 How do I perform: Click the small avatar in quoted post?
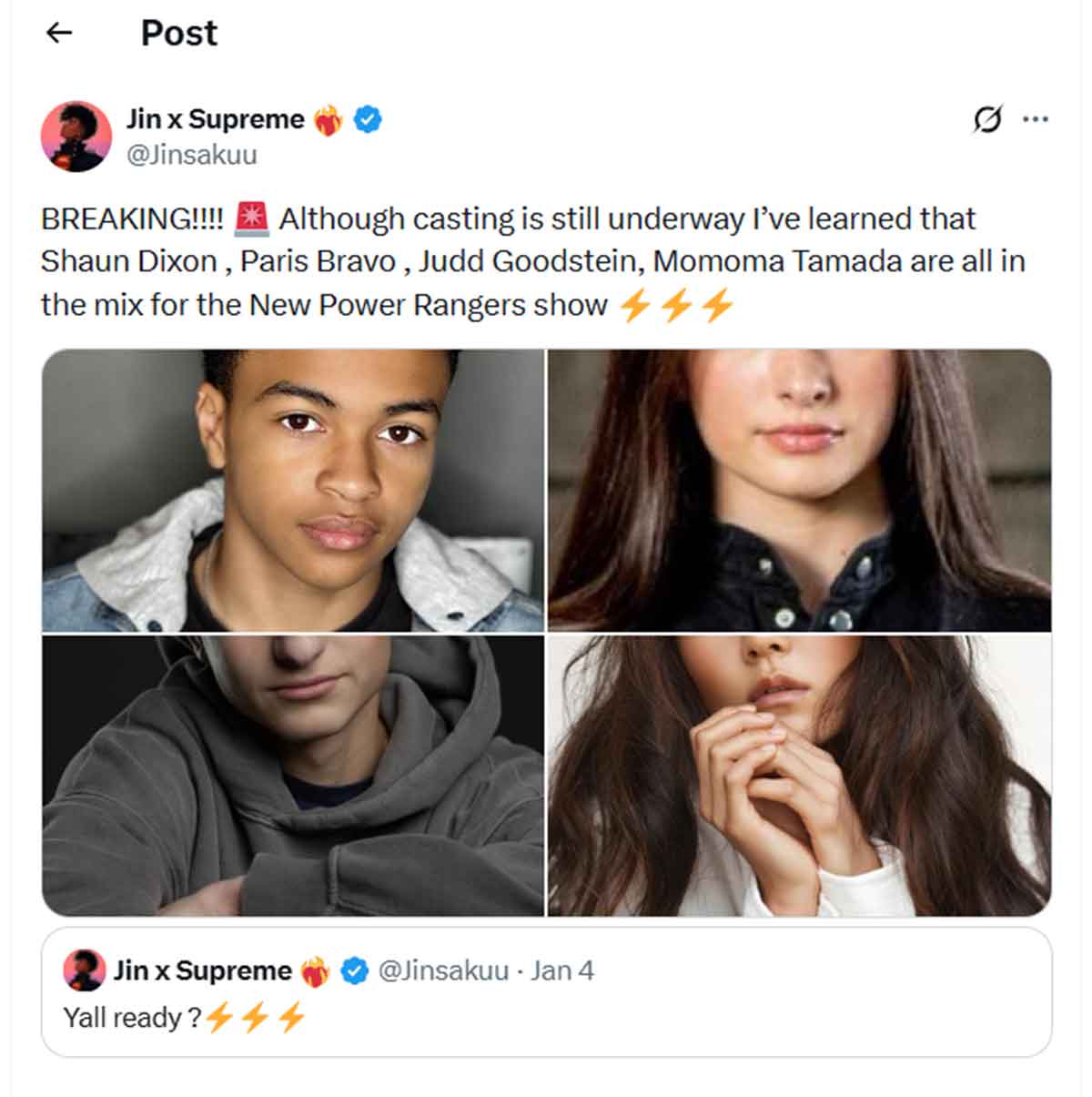(84, 970)
